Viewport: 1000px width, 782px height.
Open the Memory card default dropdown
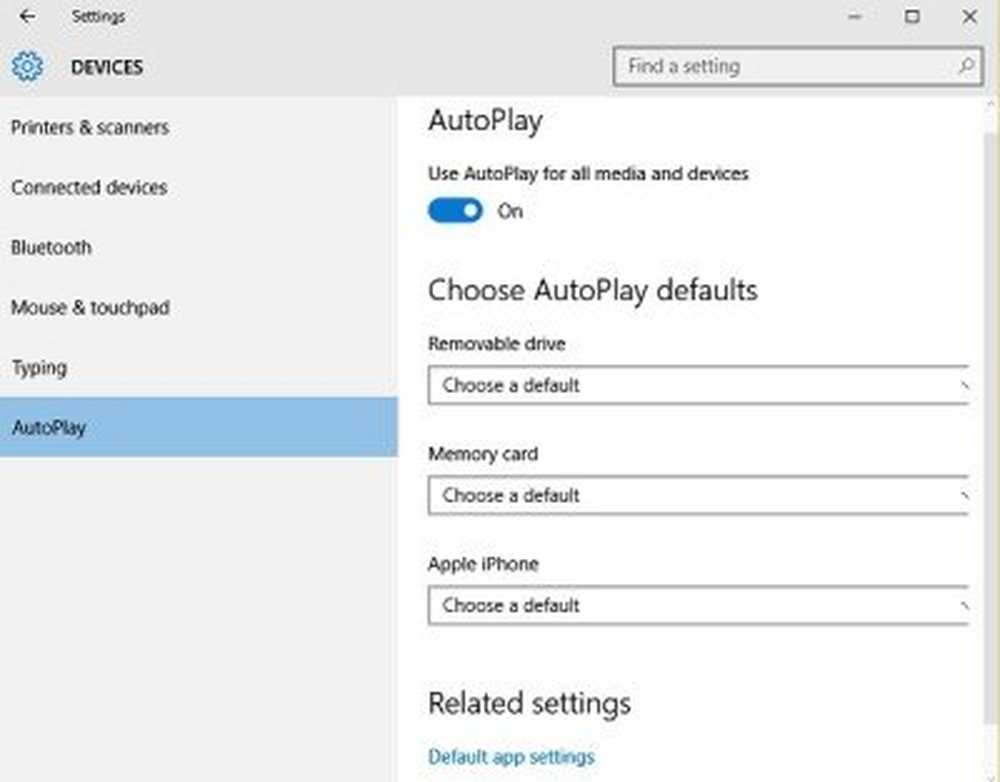pos(699,495)
